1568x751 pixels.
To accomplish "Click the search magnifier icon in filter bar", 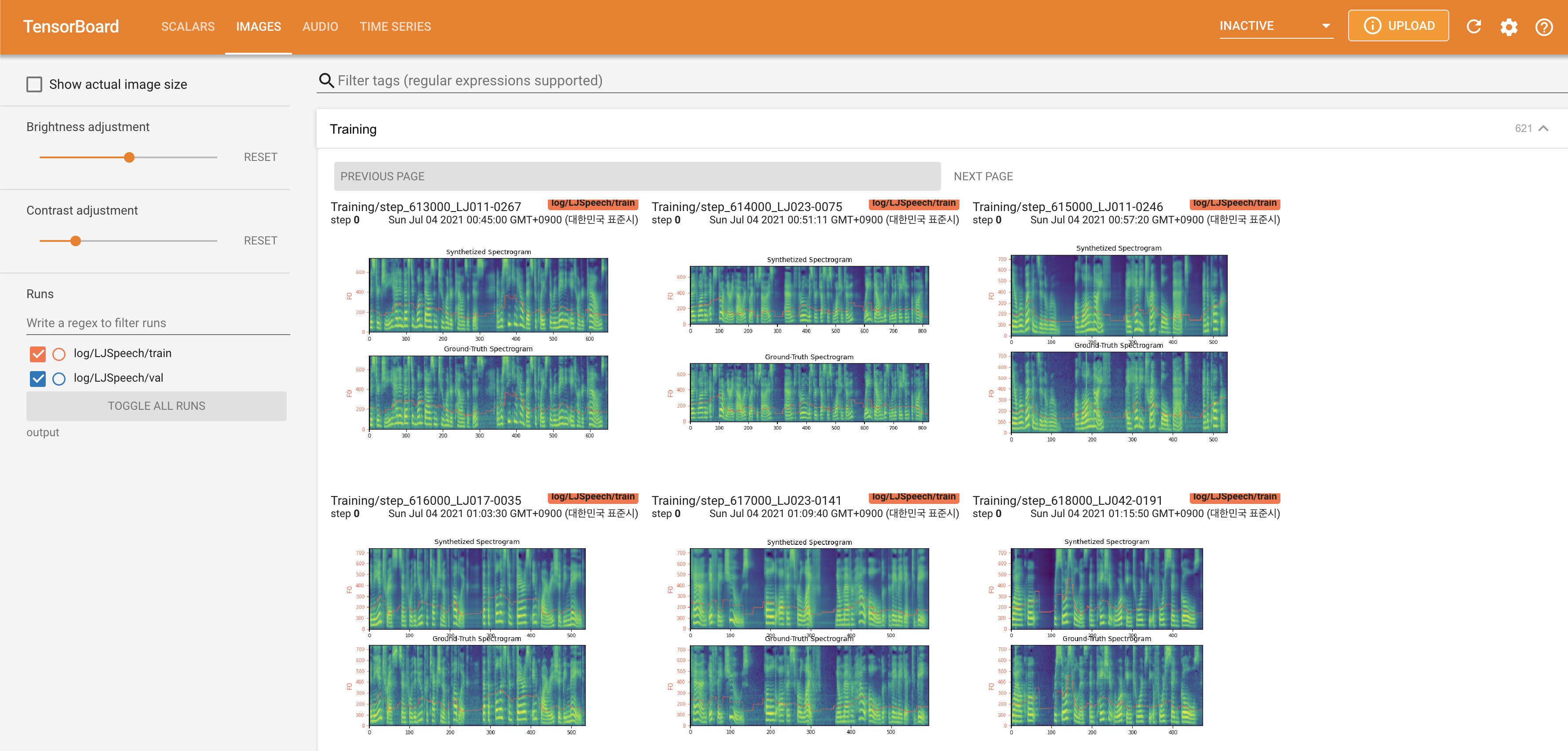I will pos(326,80).
